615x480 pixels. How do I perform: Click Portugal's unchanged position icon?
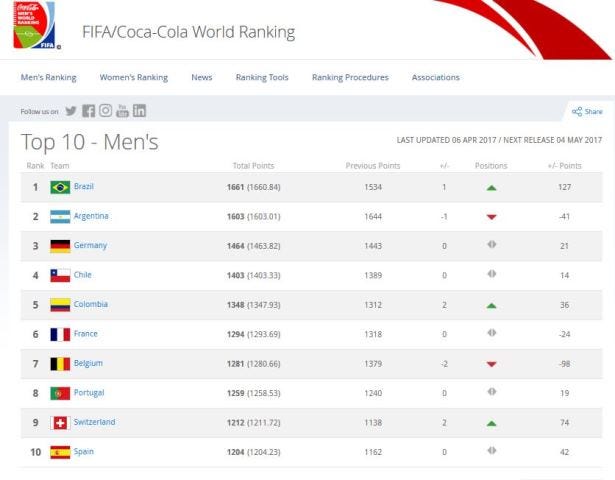(x=491, y=391)
